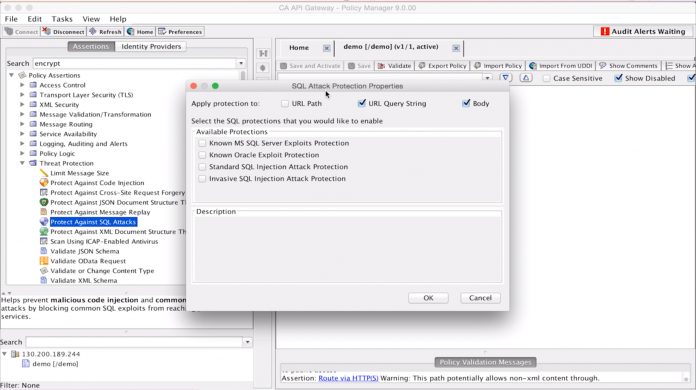696x390 pixels.
Task: Open the Audit Alerts Waiting notice
Action: tap(643, 32)
